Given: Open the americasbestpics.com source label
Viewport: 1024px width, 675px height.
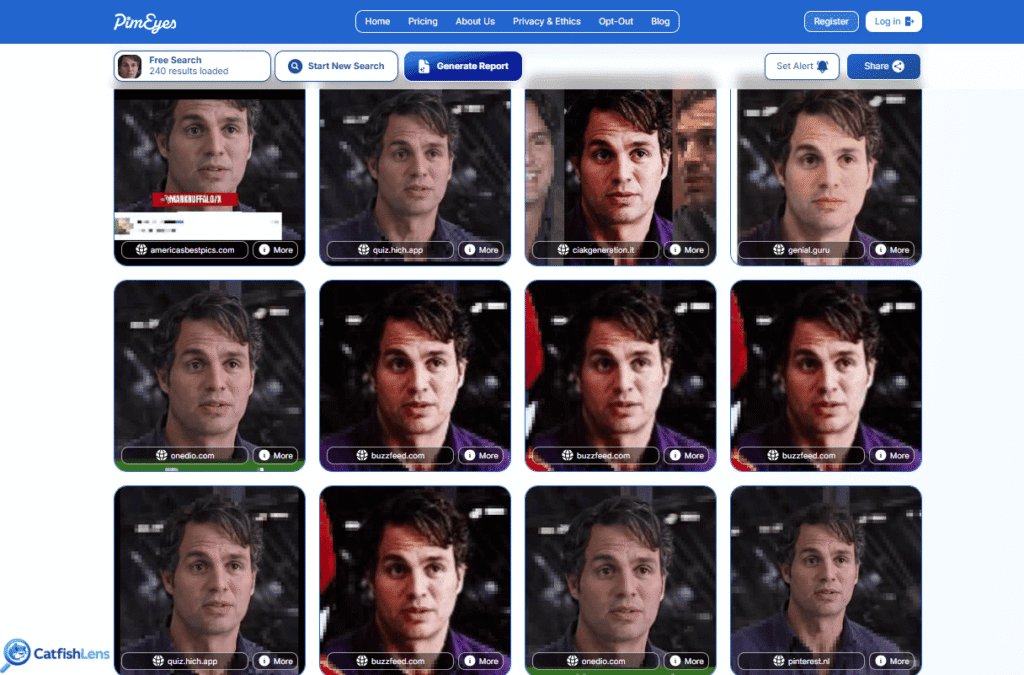Looking at the screenshot, I should 185,250.
